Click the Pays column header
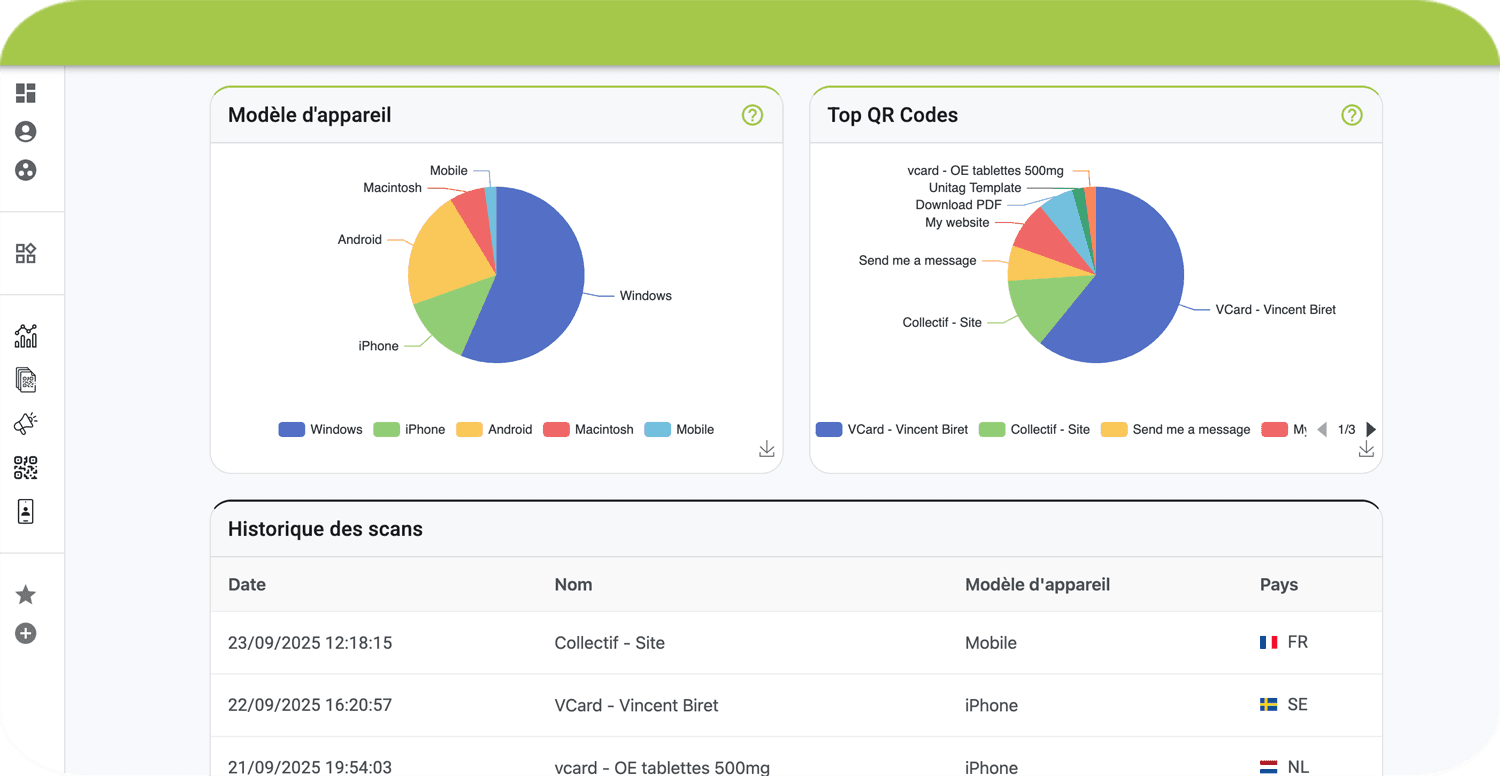The height and width of the screenshot is (776, 1500). tap(1278, 584)
